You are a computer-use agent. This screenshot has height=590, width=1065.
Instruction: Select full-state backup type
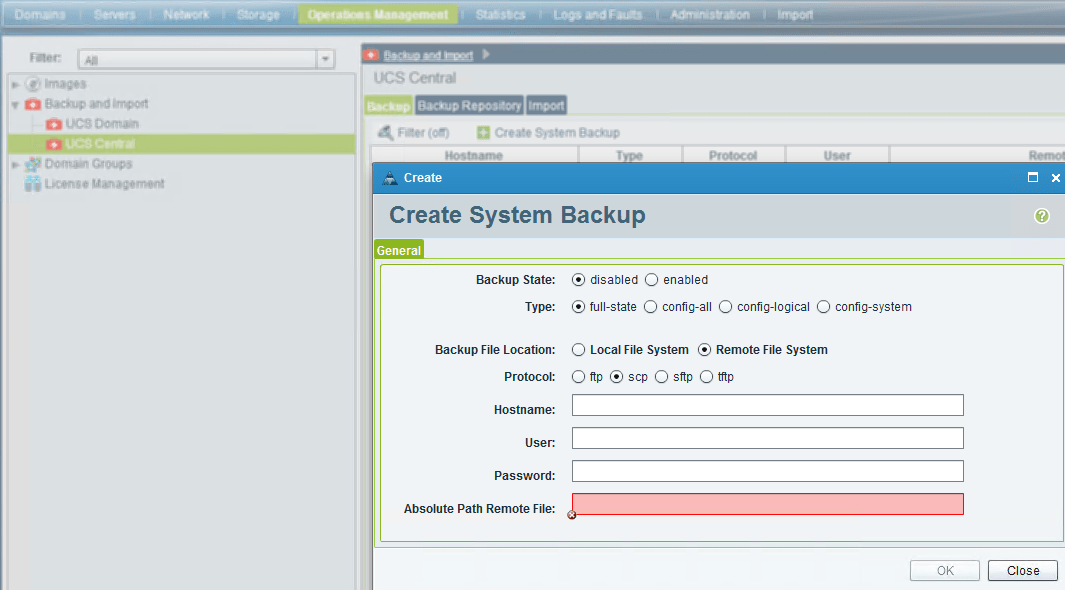point(578,307)
